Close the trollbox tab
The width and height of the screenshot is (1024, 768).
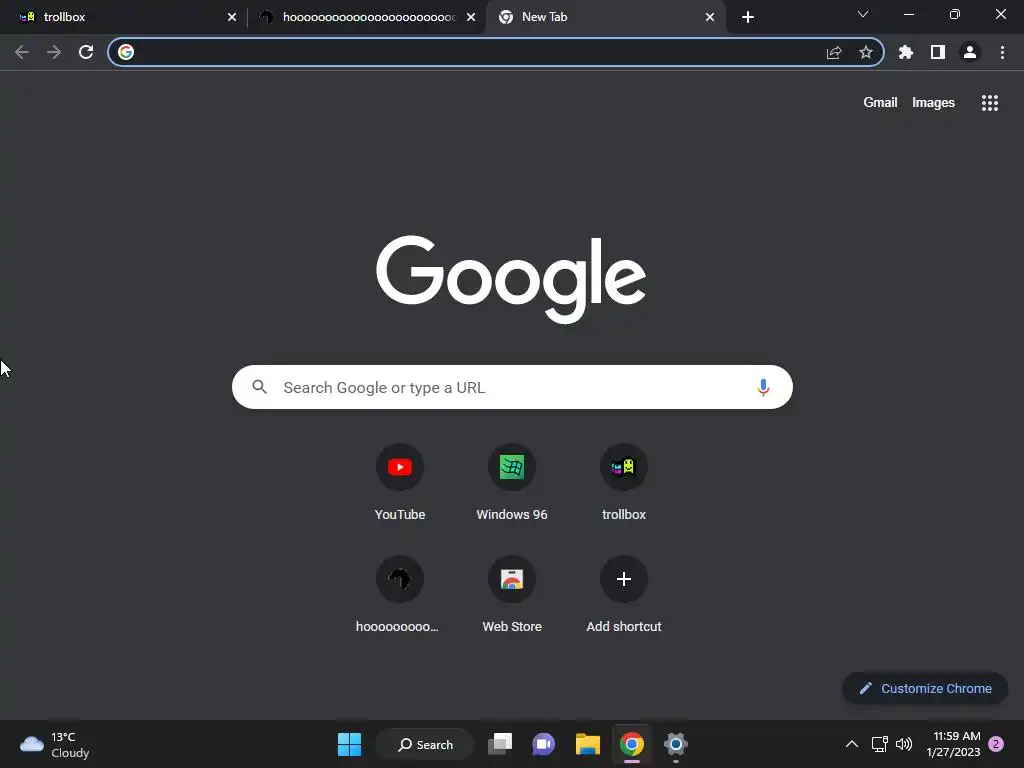232,17
